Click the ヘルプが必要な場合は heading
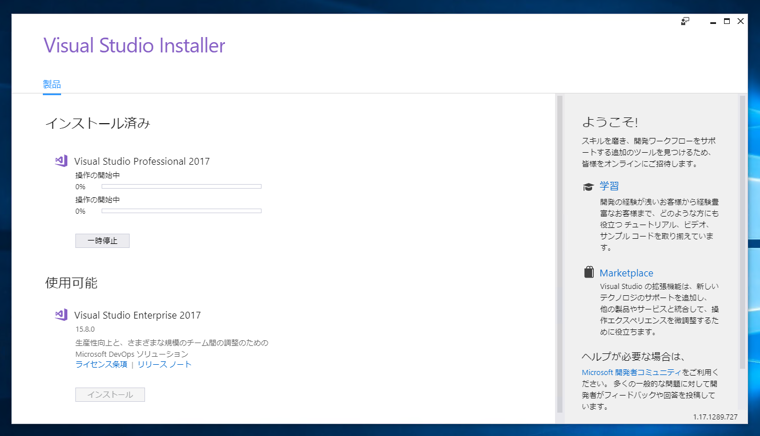This screenshot has width=760, height=436. pos(633,357)
